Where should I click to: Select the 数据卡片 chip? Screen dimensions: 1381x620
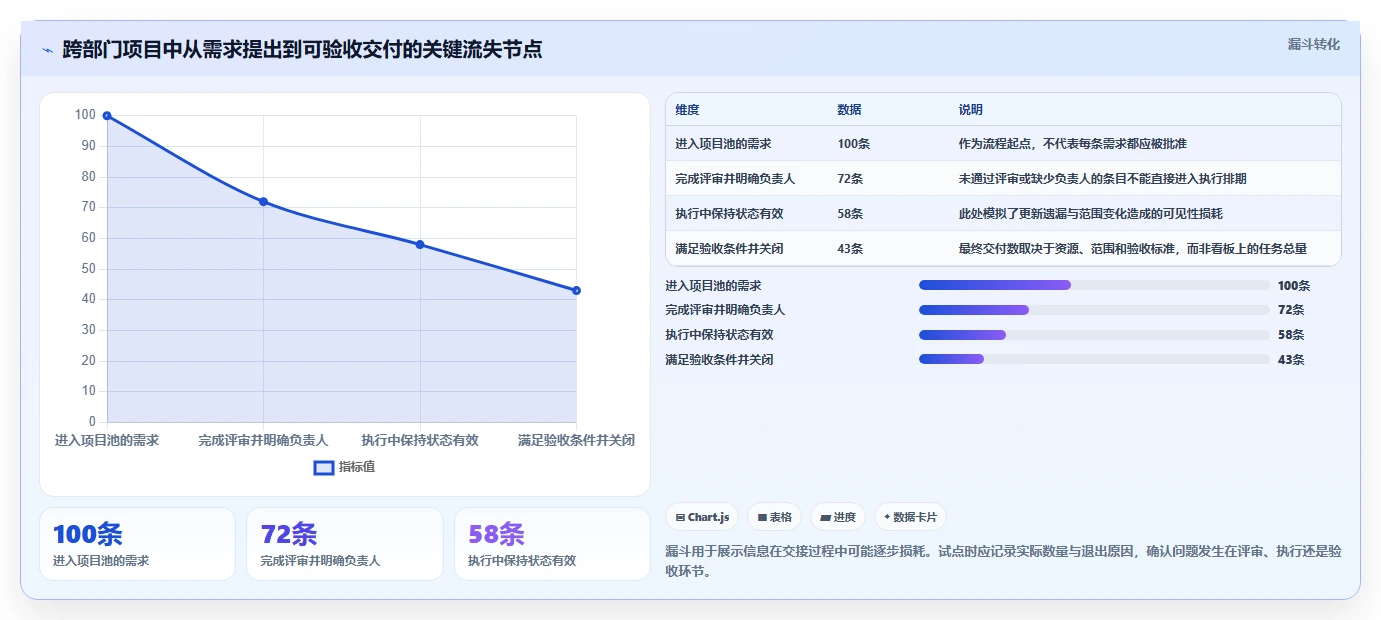(x=910, y=517)
